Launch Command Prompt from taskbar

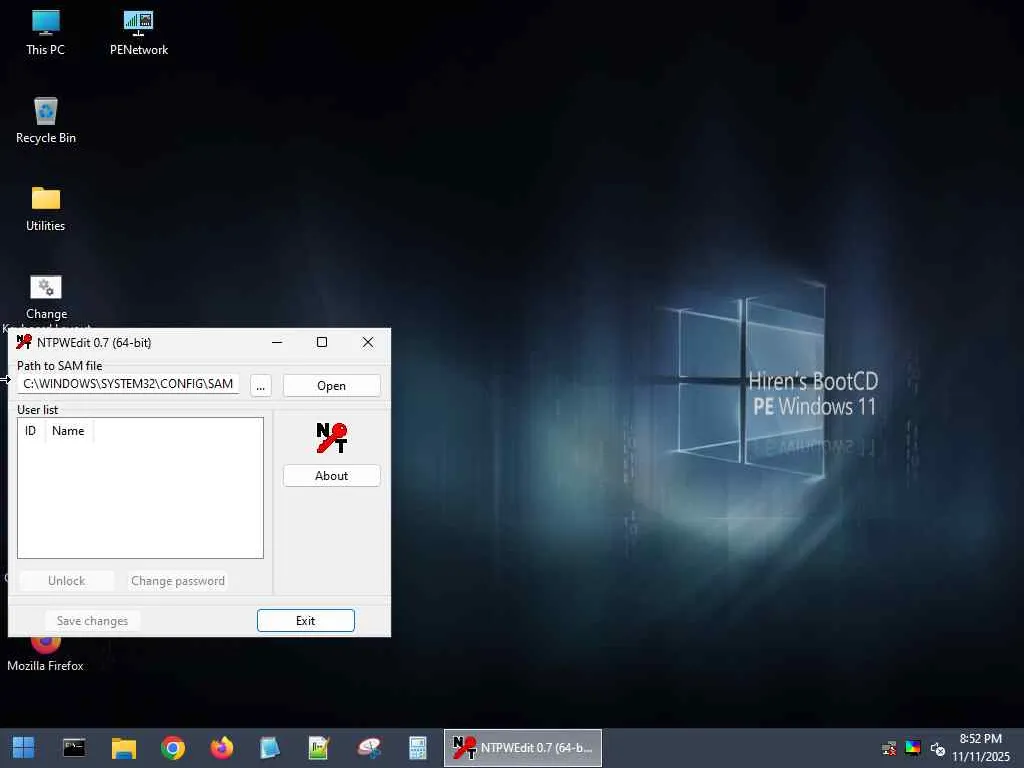tap(74, 748)
